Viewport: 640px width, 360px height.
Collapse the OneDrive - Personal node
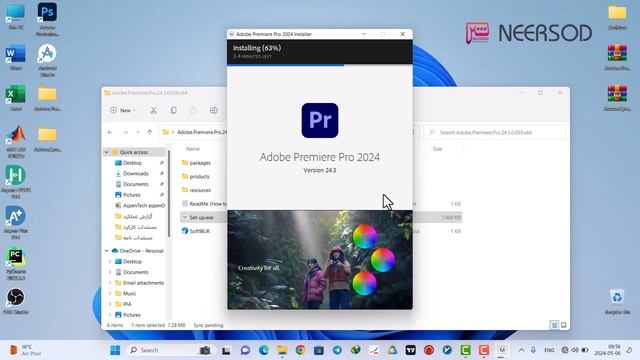(x=107, y=251)
